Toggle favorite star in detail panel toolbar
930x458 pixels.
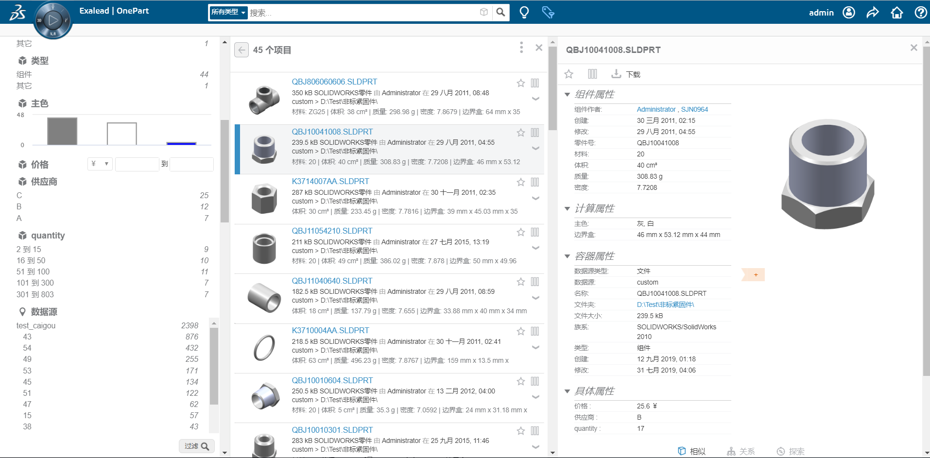569,74
